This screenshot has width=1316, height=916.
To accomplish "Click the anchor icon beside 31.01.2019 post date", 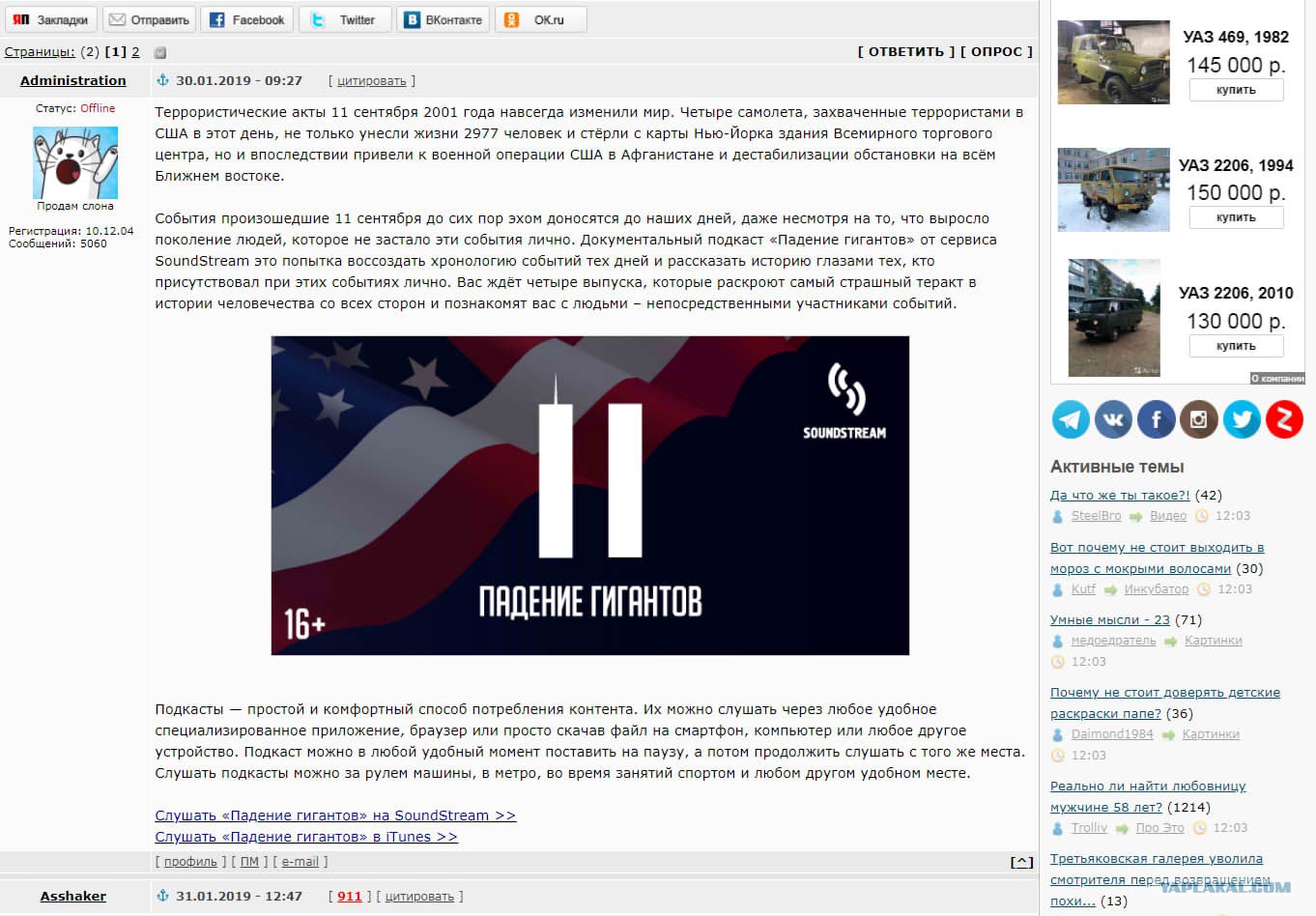I will point(162,896).
